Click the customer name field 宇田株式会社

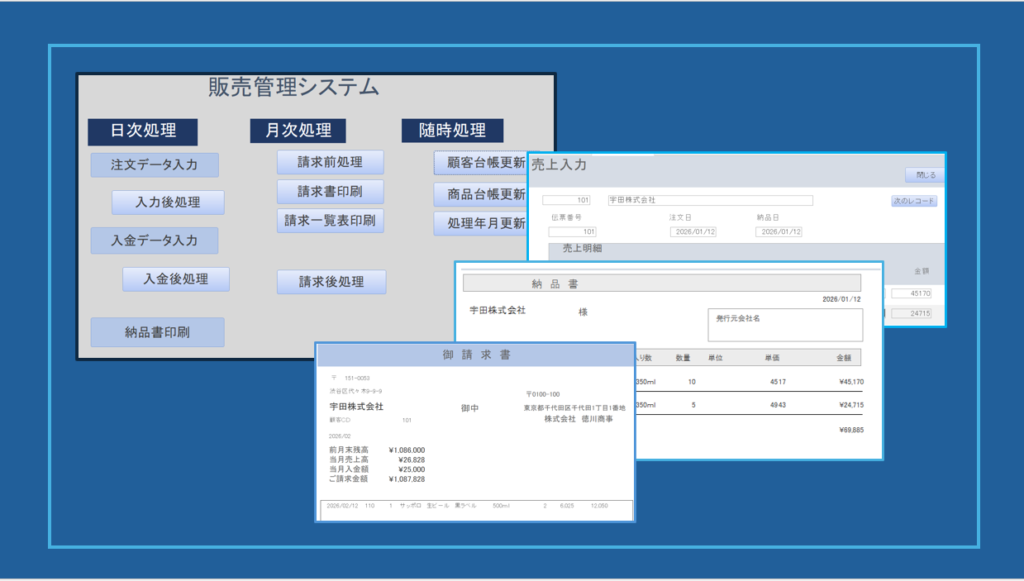click(x=709, y=201)
